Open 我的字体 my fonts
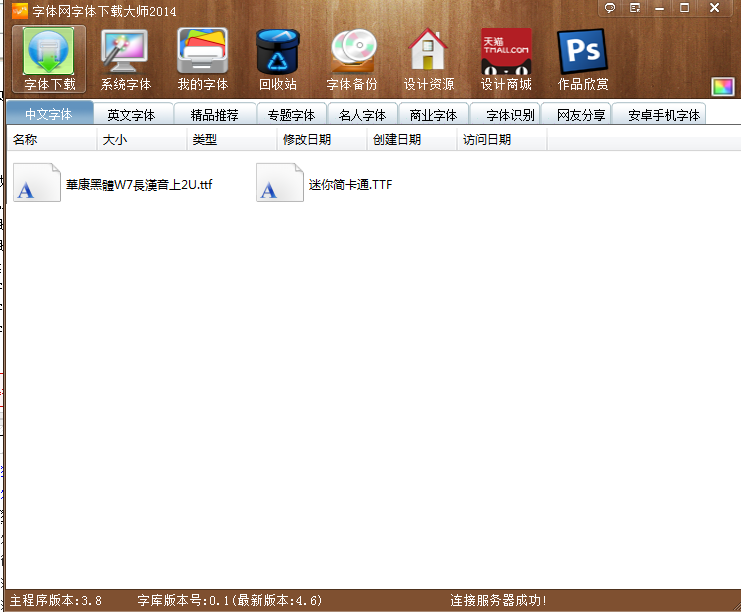This screenshot has width=741, height=612. click(x=202, y=59)
